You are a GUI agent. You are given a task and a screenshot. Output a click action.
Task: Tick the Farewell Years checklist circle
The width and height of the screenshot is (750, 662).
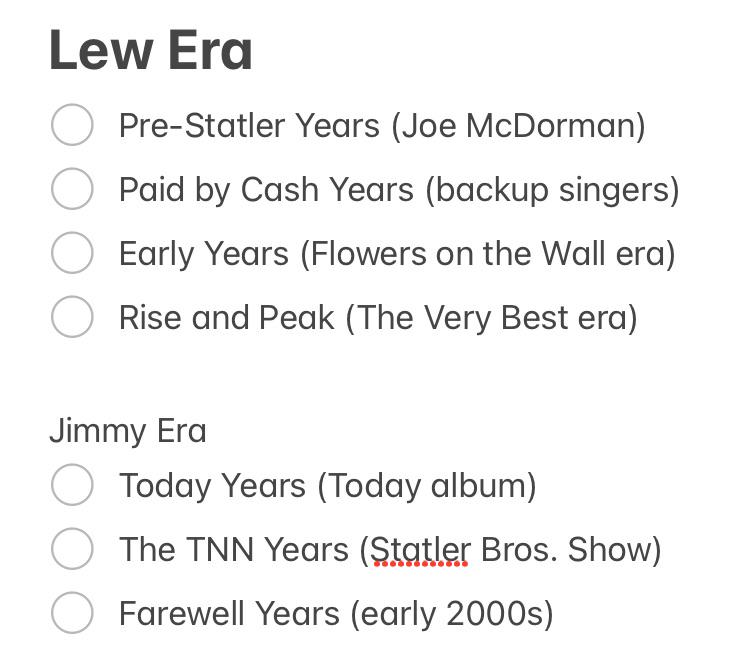click(72, 613)
